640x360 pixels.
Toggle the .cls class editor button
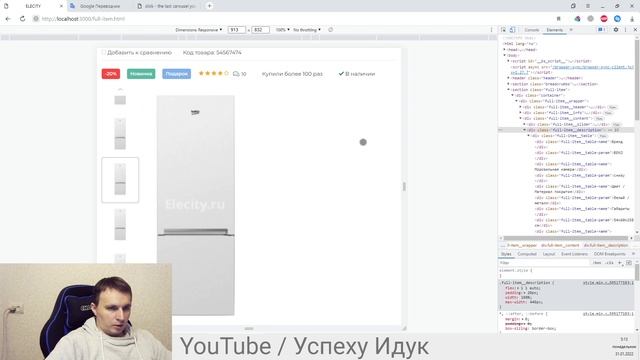[x=609, y=263]
